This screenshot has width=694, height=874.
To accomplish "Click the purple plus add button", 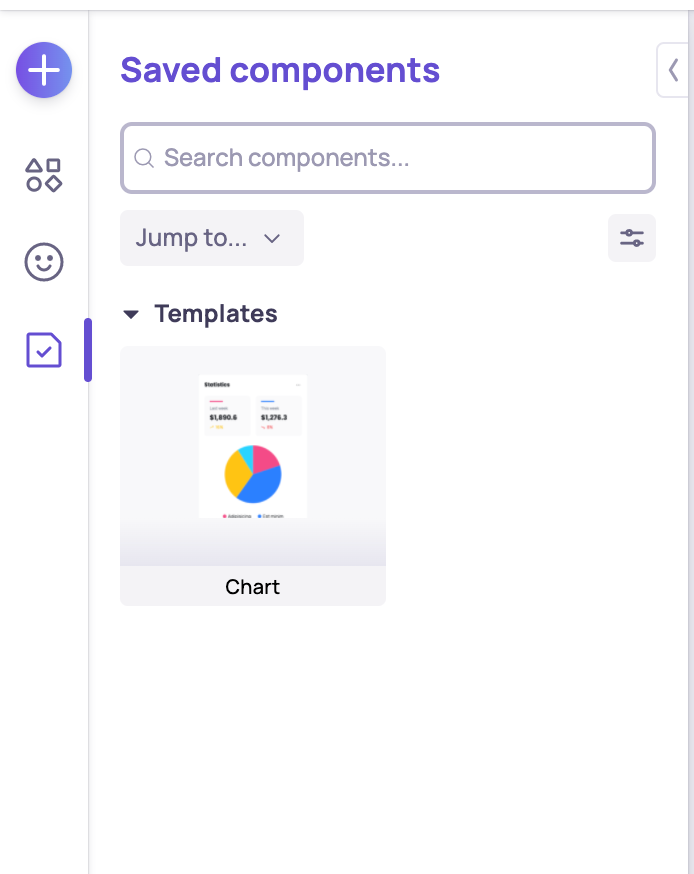I will click(x=43, y=70).
